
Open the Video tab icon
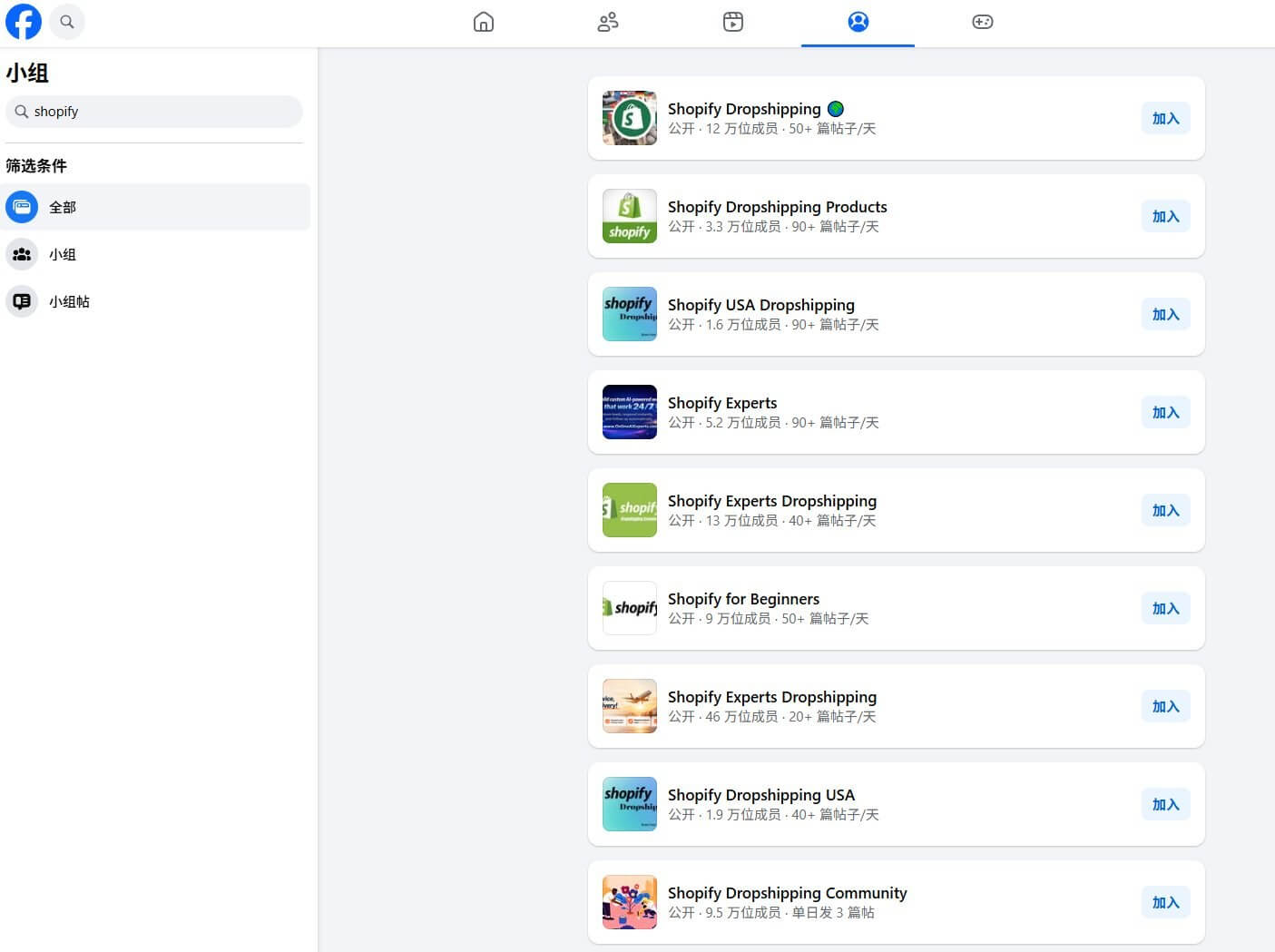coord(733,22)
